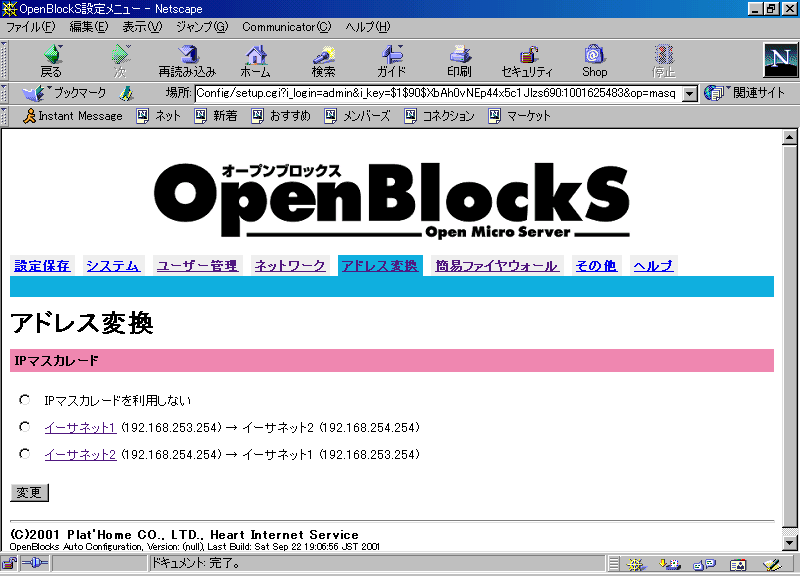Open the システム tab
This screenshot has height=576, width=800.
point(113,266)
